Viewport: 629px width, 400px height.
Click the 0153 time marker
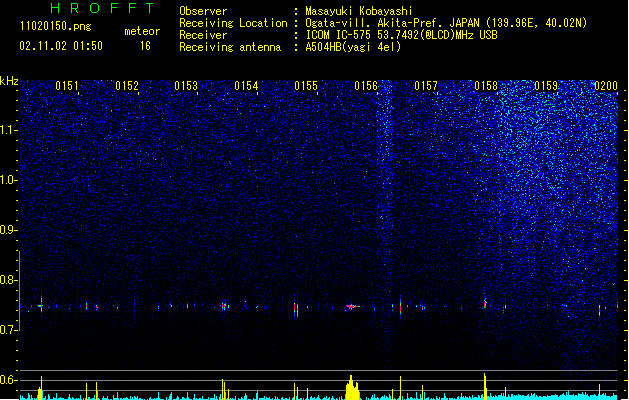click(x=186, y=86)
